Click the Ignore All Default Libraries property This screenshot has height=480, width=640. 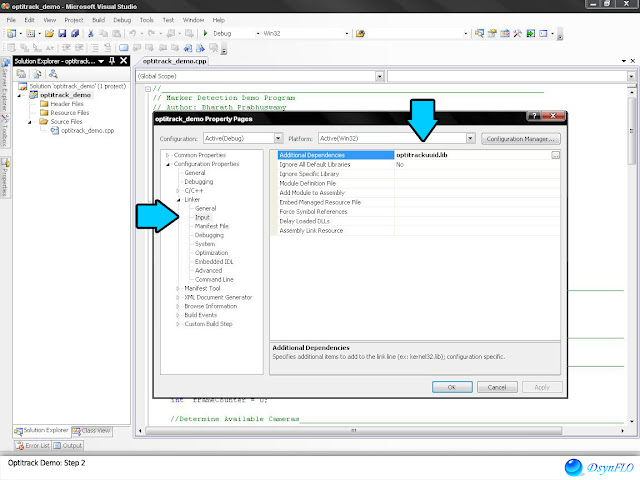[315, 164]
